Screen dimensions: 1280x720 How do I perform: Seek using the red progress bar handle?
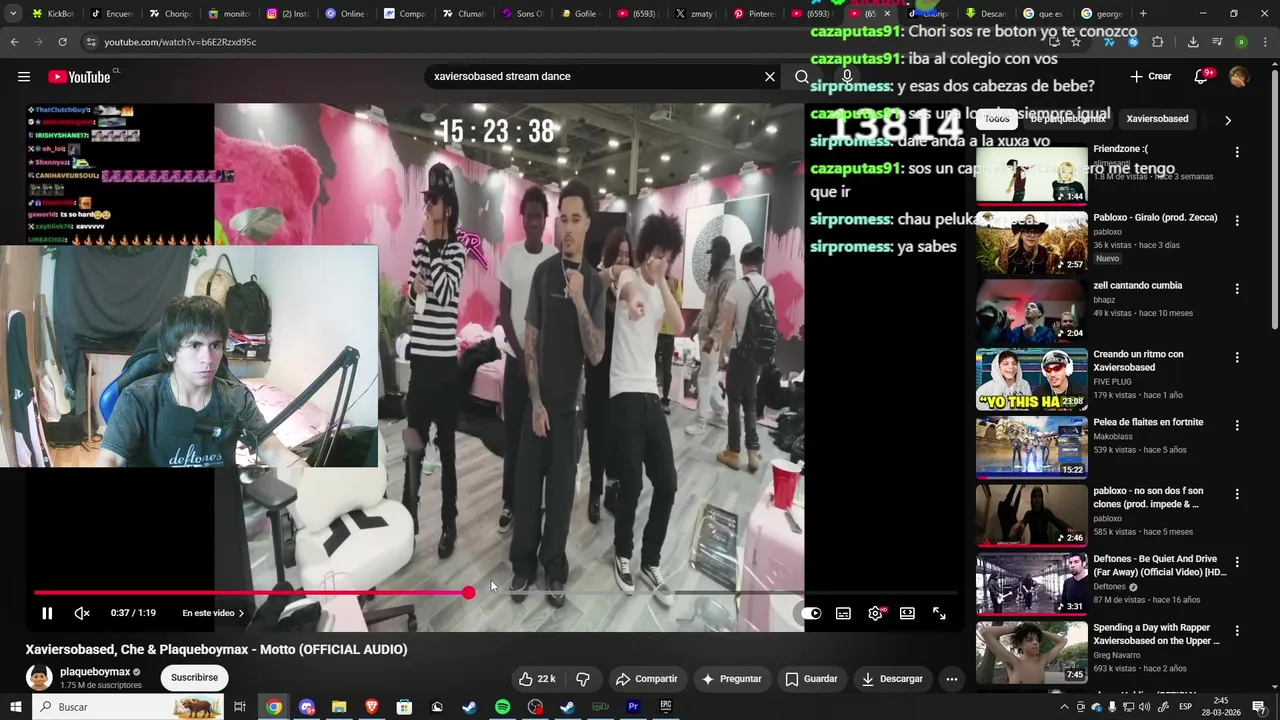(469, 593)
